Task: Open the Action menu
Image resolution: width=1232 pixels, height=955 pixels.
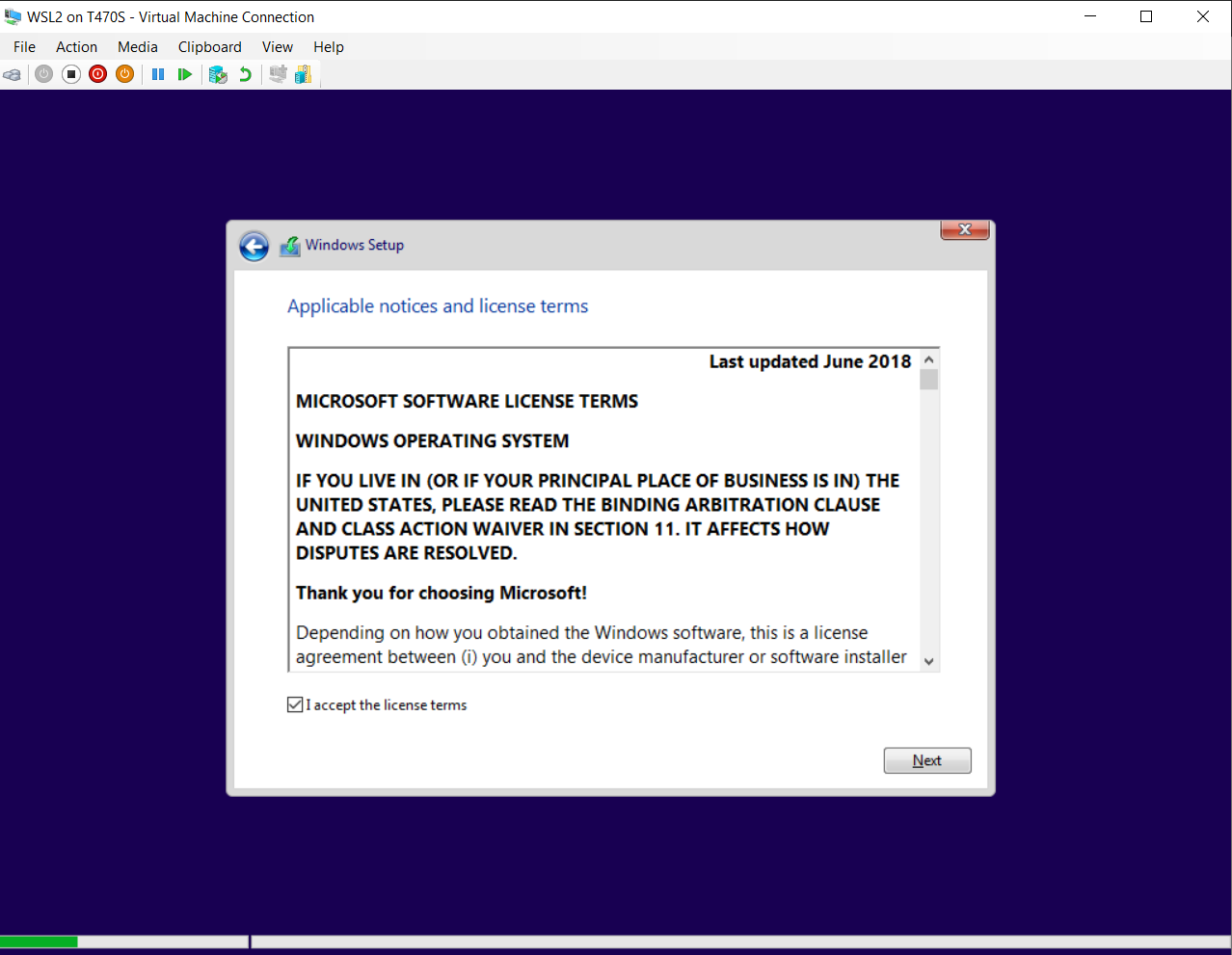Action: (x=76, y=46)
